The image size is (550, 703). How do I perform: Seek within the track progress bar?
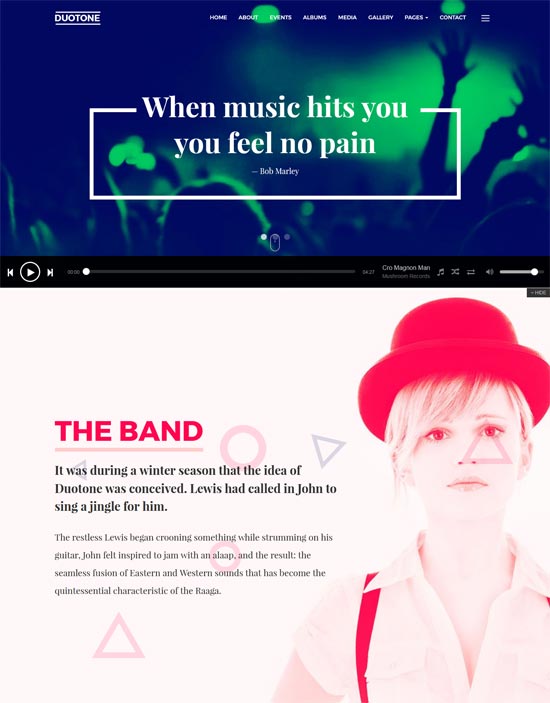point(220,272)
